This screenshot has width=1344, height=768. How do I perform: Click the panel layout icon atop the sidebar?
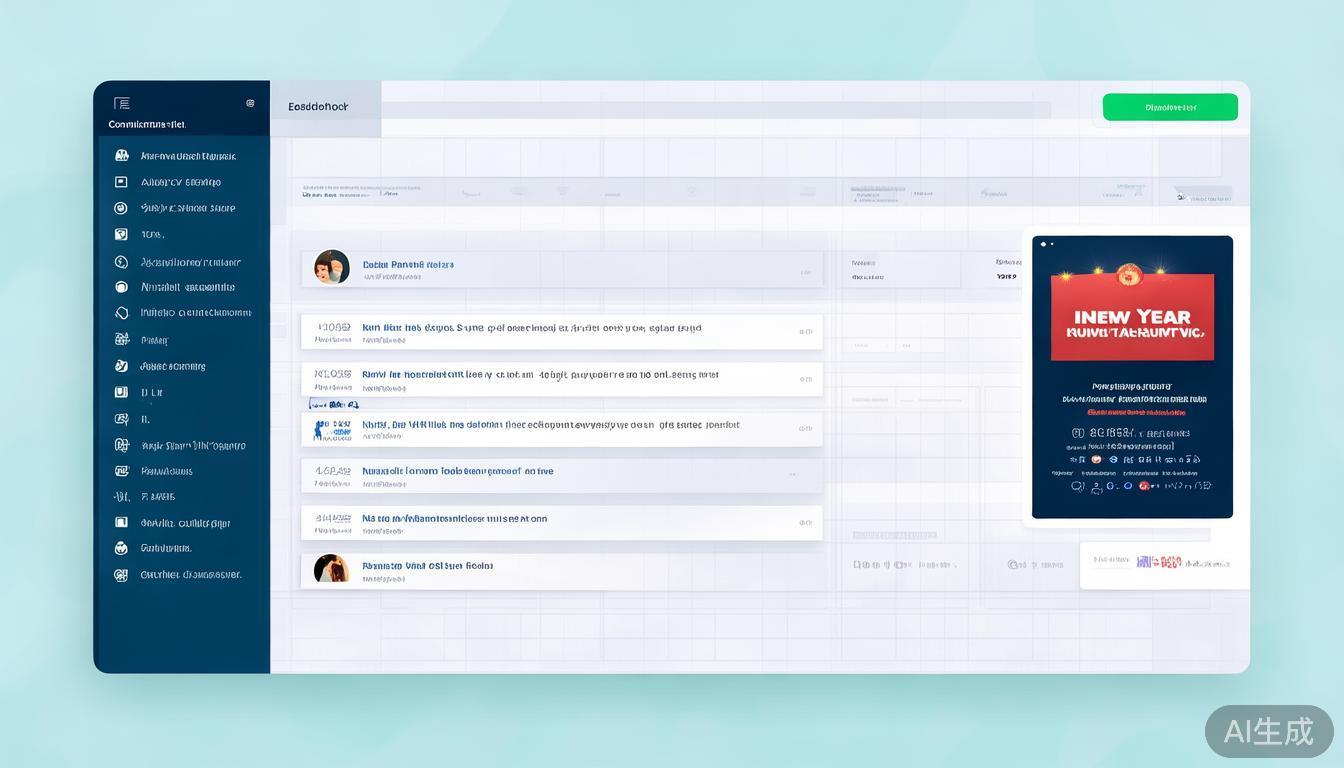click(122, 103)
